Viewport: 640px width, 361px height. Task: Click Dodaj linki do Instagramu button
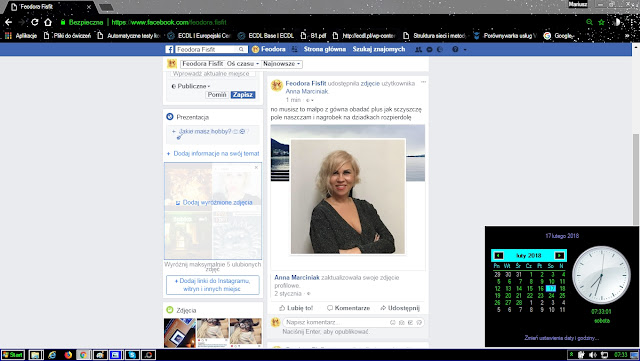(x=213, y=285)
